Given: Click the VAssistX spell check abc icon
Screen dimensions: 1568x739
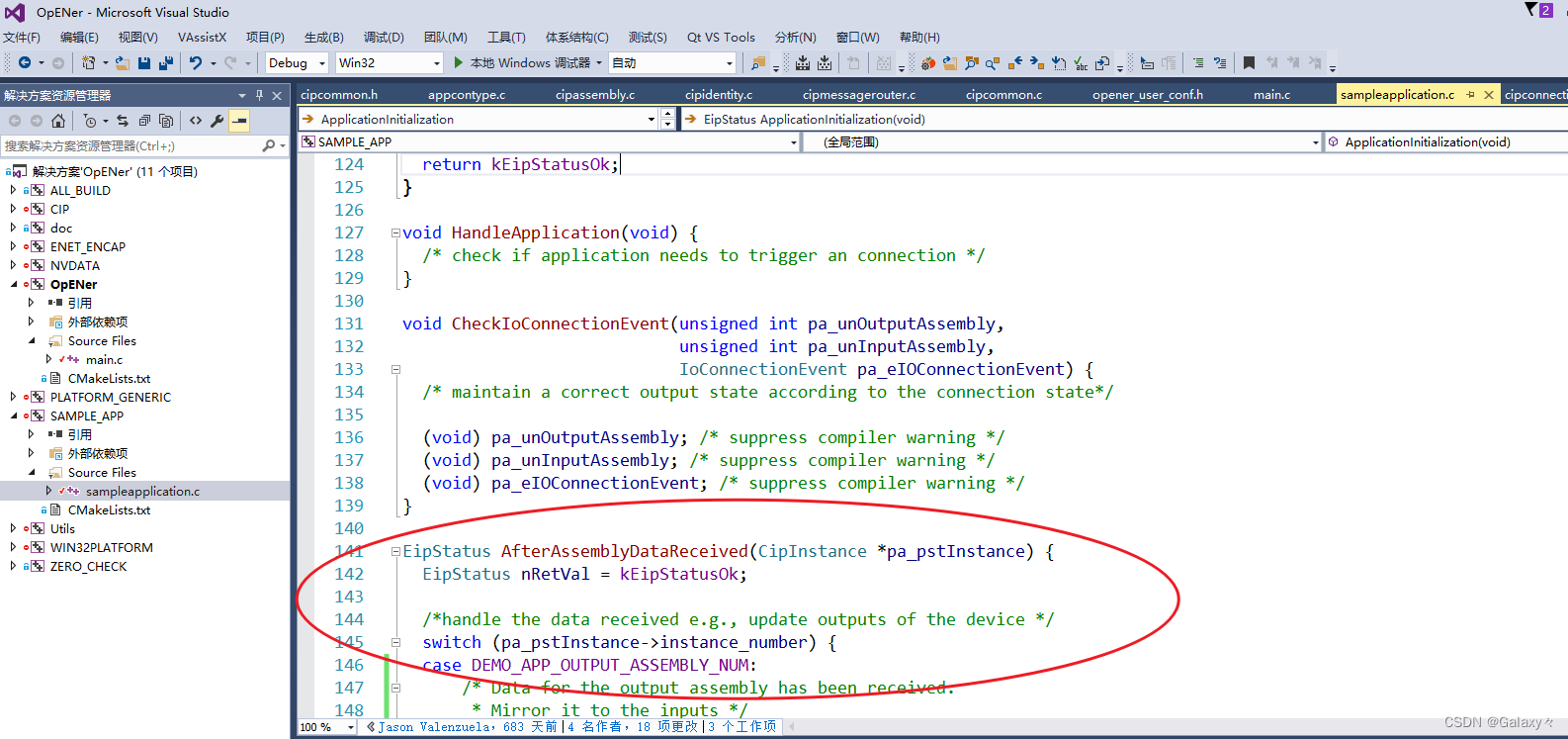Looking at the screenshot, I should [x=1081, y=62].
